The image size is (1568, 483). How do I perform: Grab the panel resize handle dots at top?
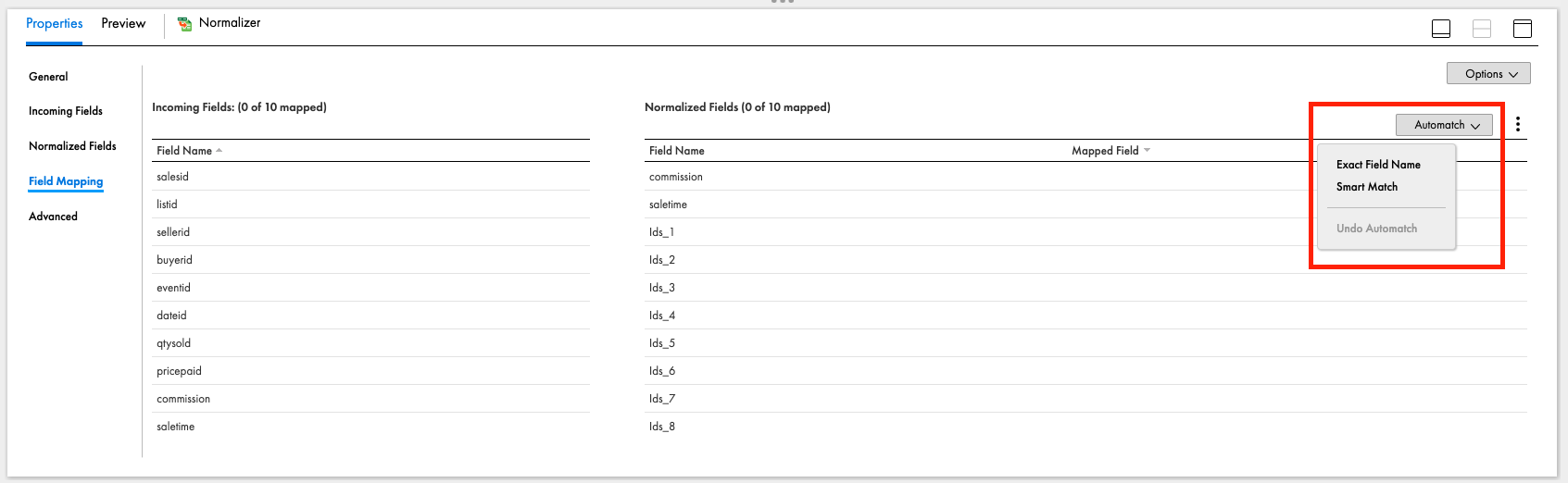click(783, 2)
